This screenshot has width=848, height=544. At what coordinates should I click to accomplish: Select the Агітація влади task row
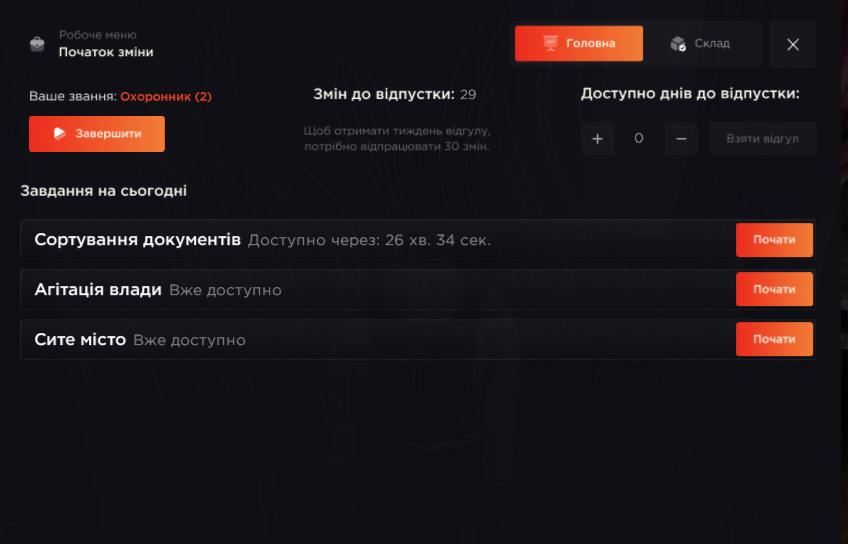point(418,289)
